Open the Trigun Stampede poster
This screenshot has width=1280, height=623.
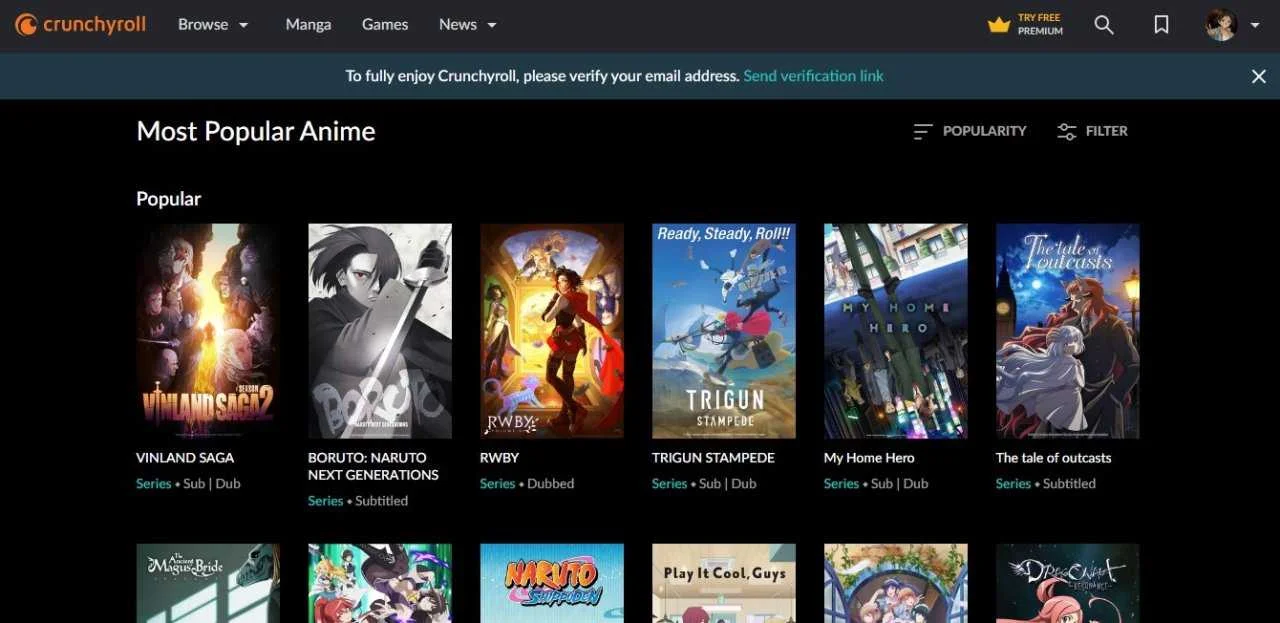pos(724,331)
